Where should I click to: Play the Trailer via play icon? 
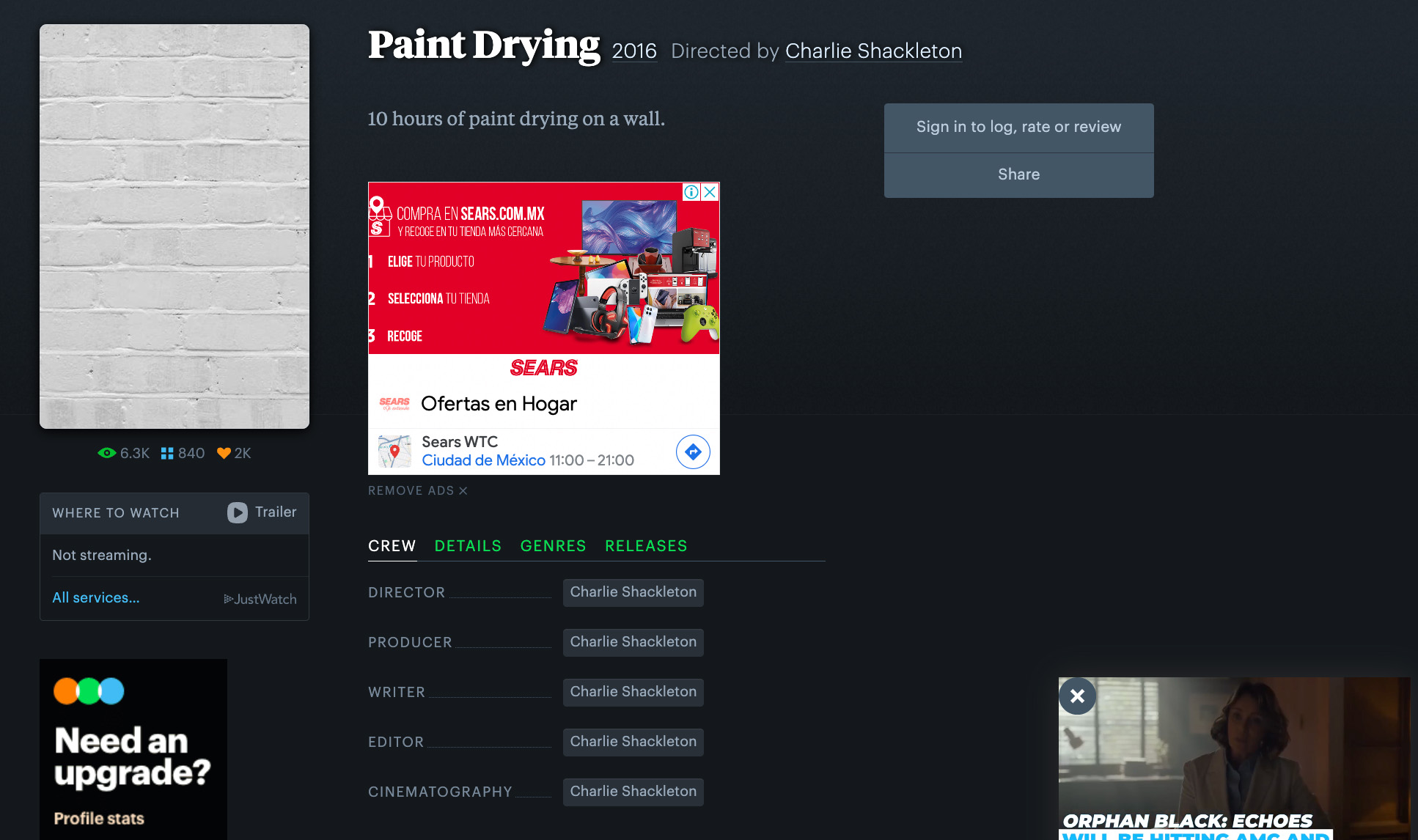237,512
